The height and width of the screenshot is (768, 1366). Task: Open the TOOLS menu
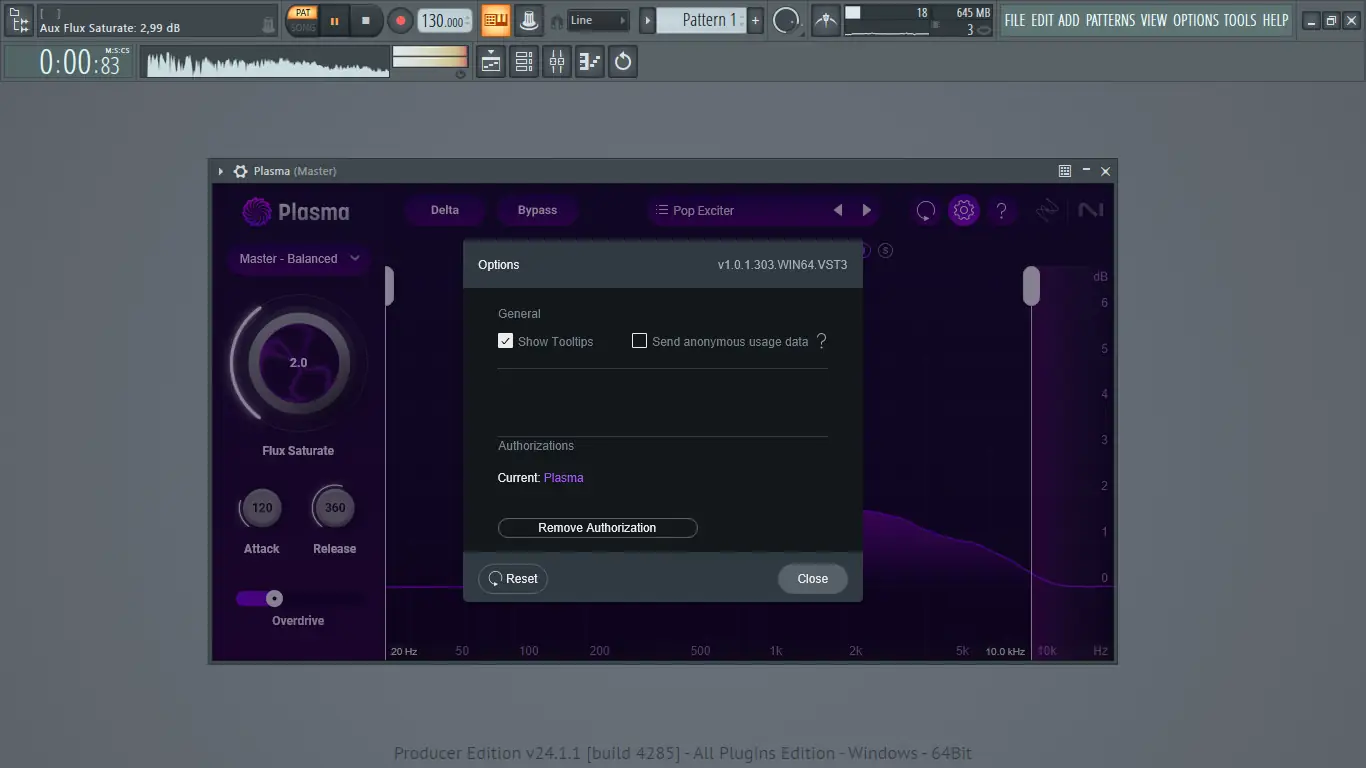[x=1240, y=20]
